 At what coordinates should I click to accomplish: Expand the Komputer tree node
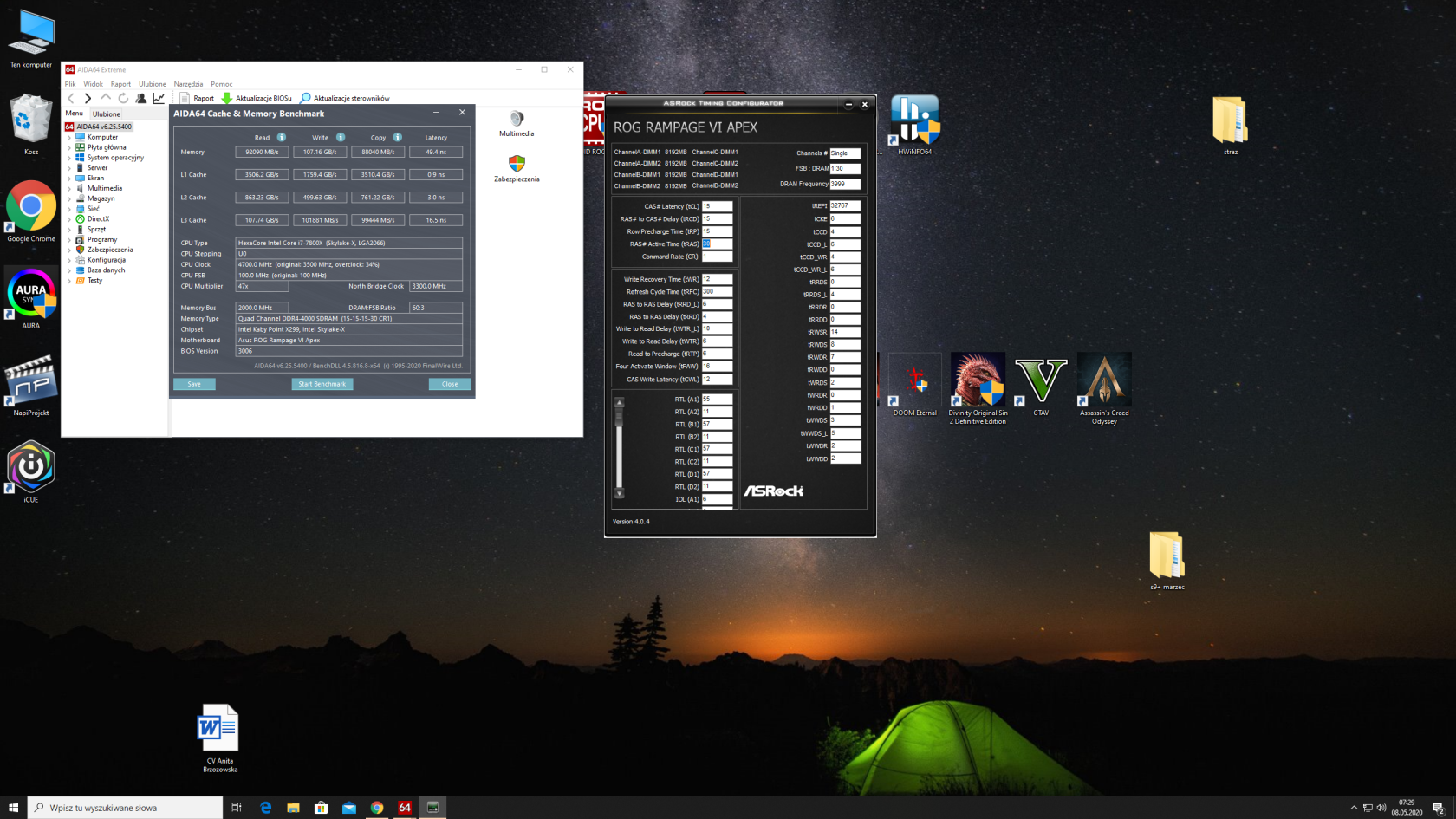[69, 137]
